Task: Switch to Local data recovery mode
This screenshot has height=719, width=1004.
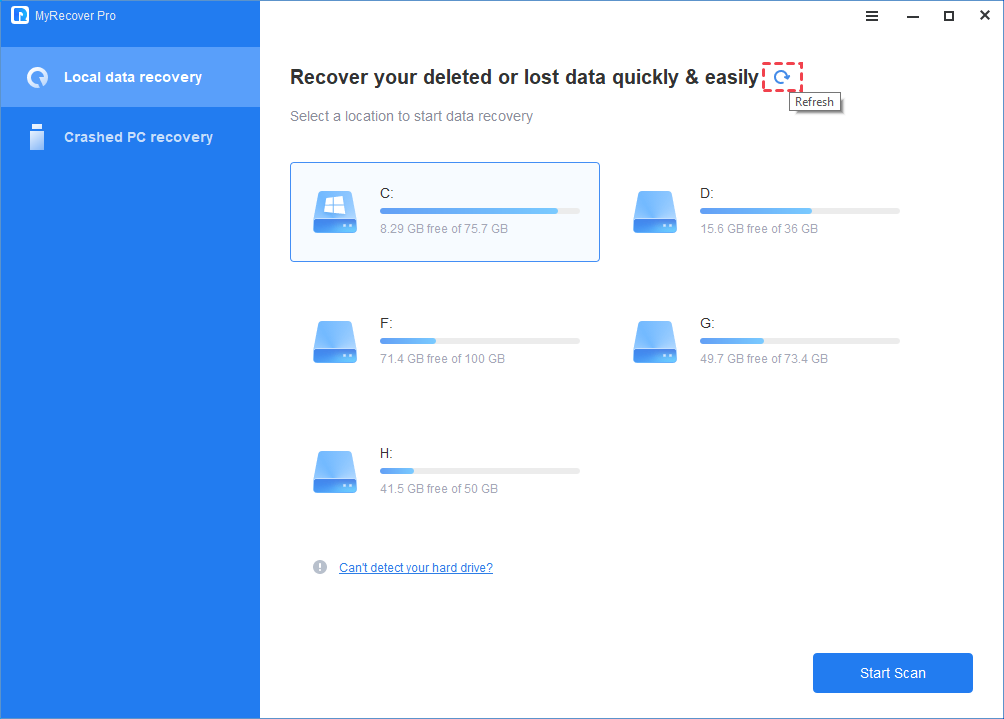Action: click(x=130, y=76)
